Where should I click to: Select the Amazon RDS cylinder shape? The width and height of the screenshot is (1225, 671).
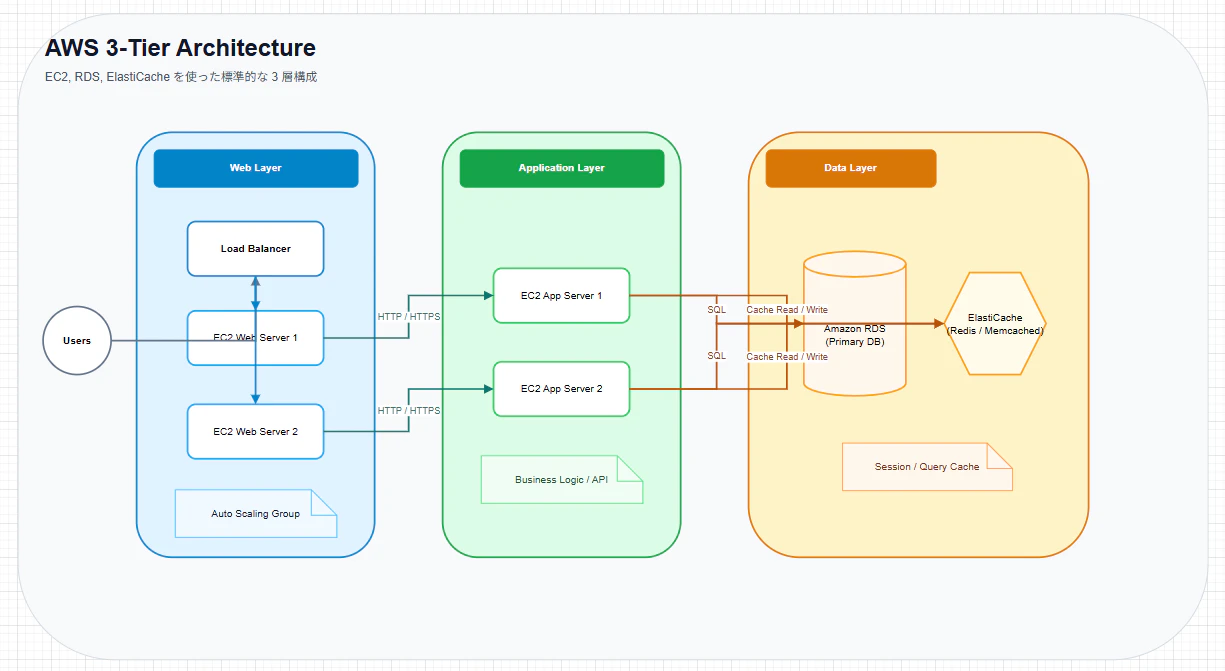point(855,323)
